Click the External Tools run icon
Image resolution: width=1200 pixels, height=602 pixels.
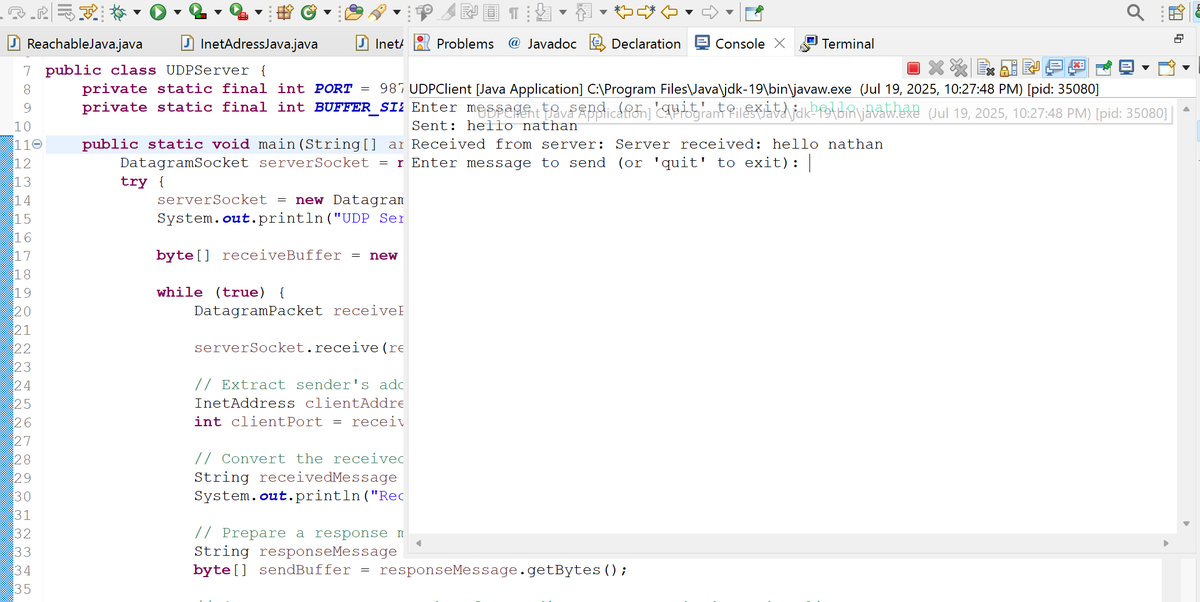click(x=239, y=12)
